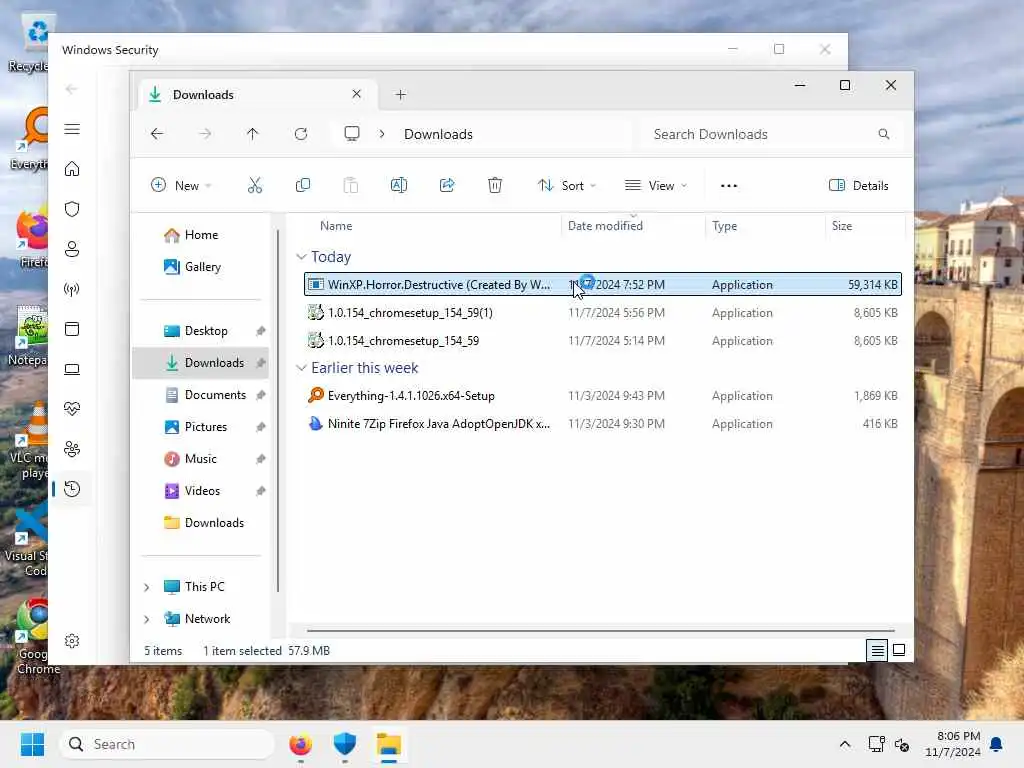This screenshot has width=1024, height=768.
Task: Open pinned Documents folder
Action: click(x=215, y=395)
